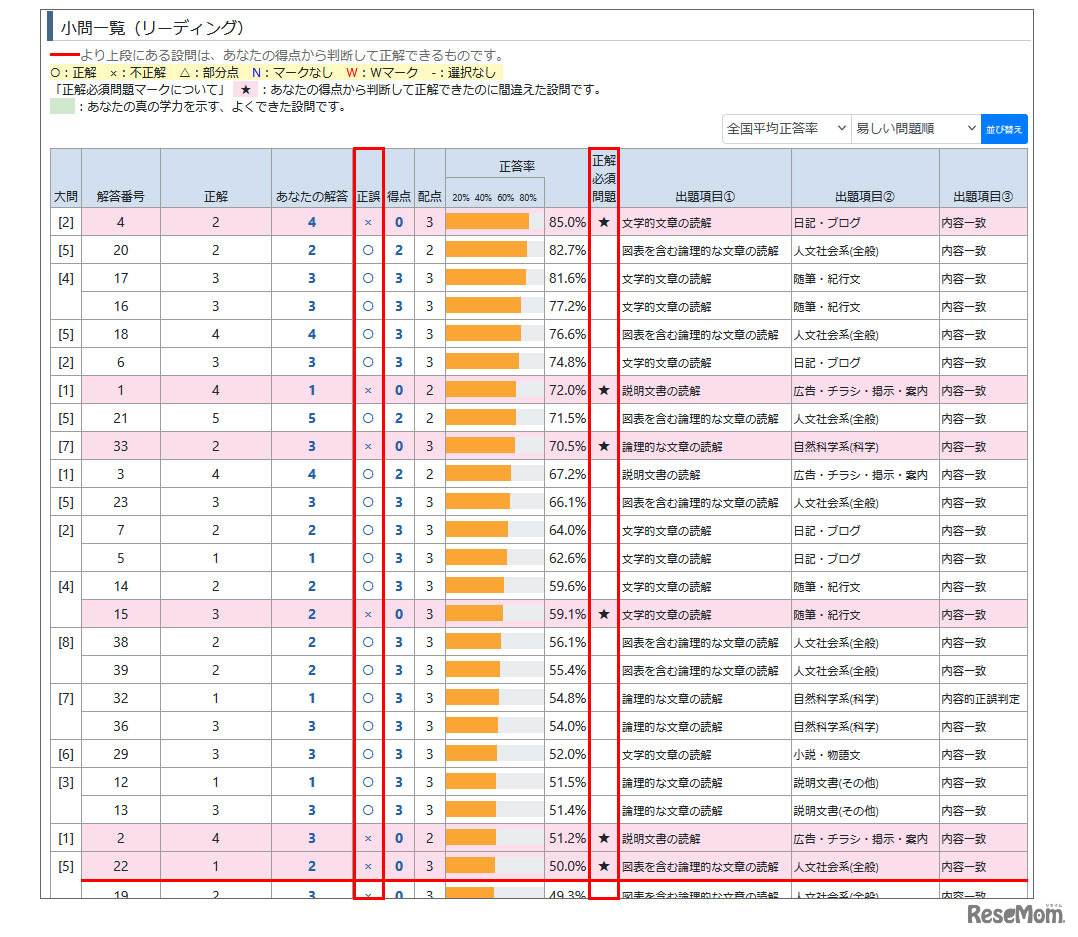1078x937 pixels.
Task: Click the ★ mark on answer number 15 row
Action: (605, 614)
